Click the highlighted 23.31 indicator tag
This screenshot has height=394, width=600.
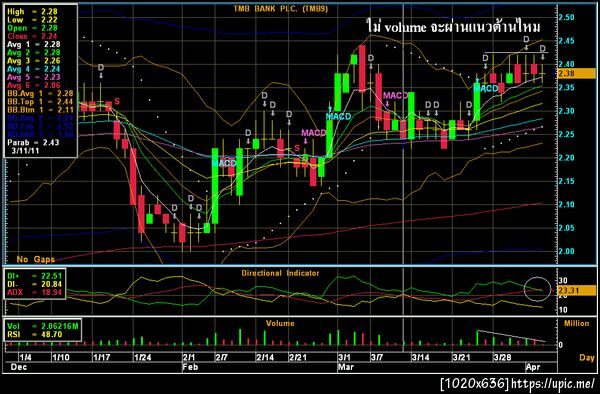577,290
